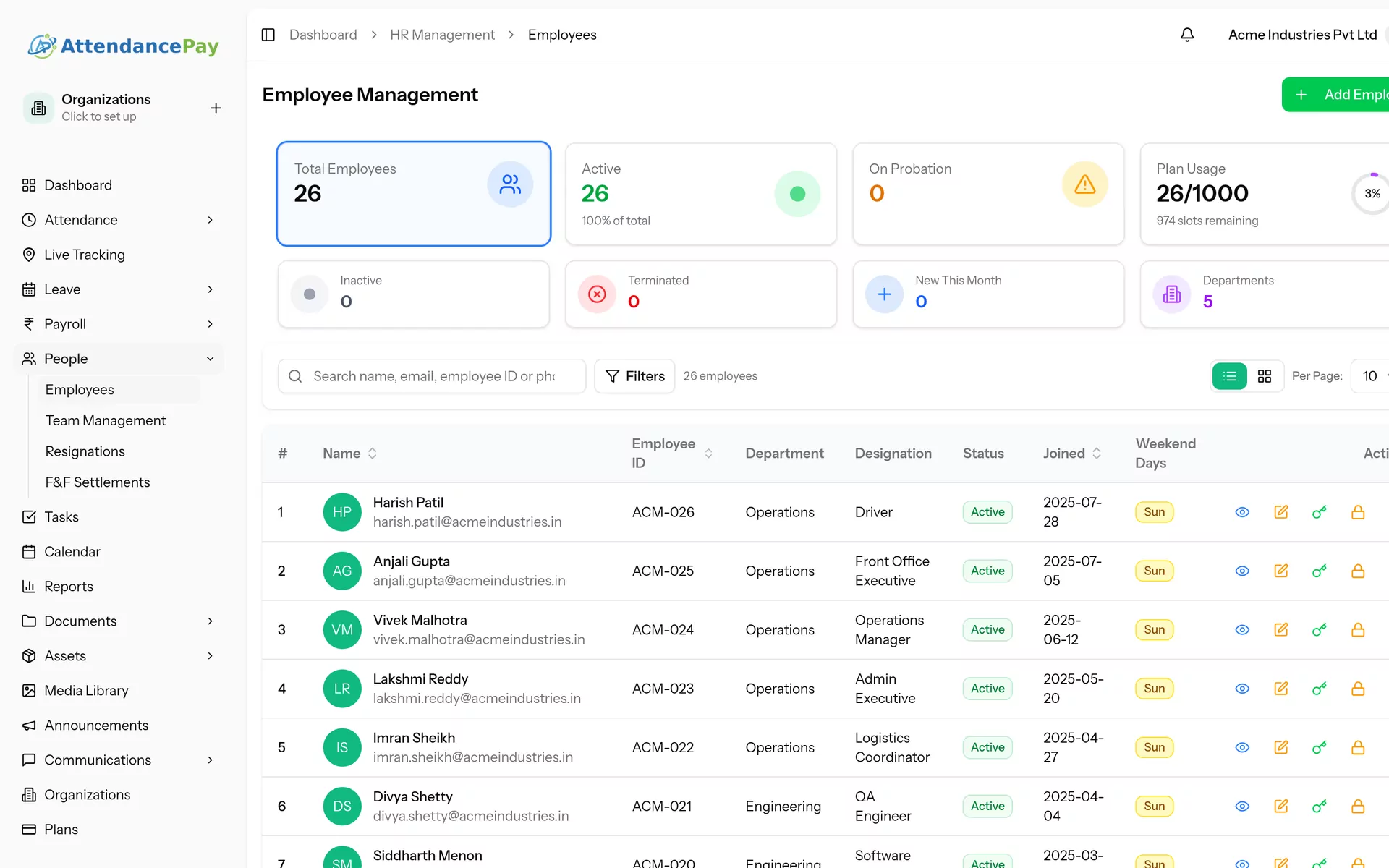Open the Per Page dropdown
The image size is (1389, 868).
tap(1370, 376)
